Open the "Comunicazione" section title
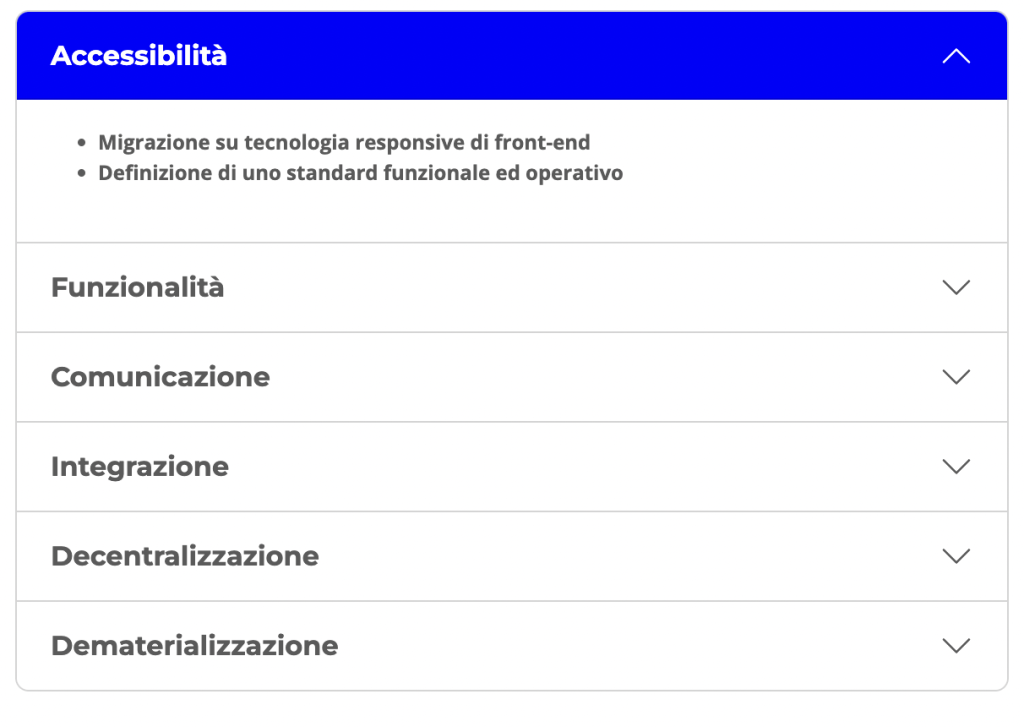The width and height of the screenshot is (1024, 727). pos(160,377)
